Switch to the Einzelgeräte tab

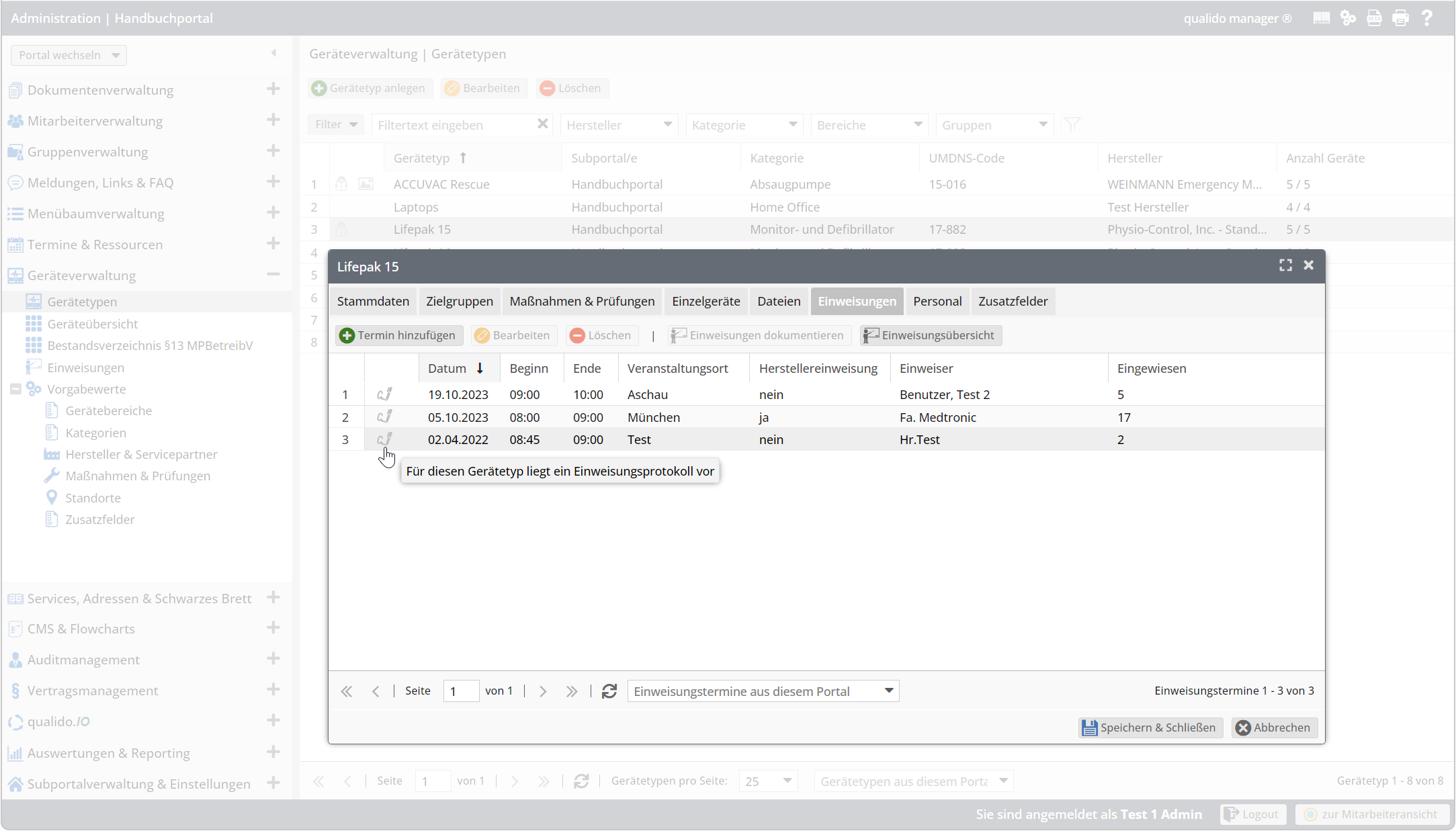point(706,301)
